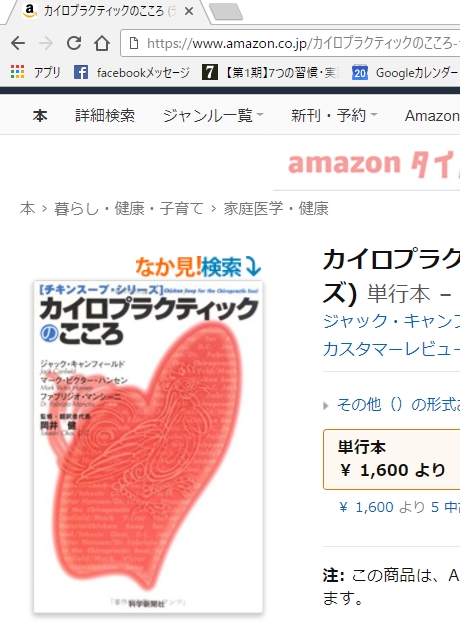The width and height of the screenshot is (460, 627).
Task: Open the 7つの習慣 bookmark
Action: pyautogui.click(x=270, y=72)
